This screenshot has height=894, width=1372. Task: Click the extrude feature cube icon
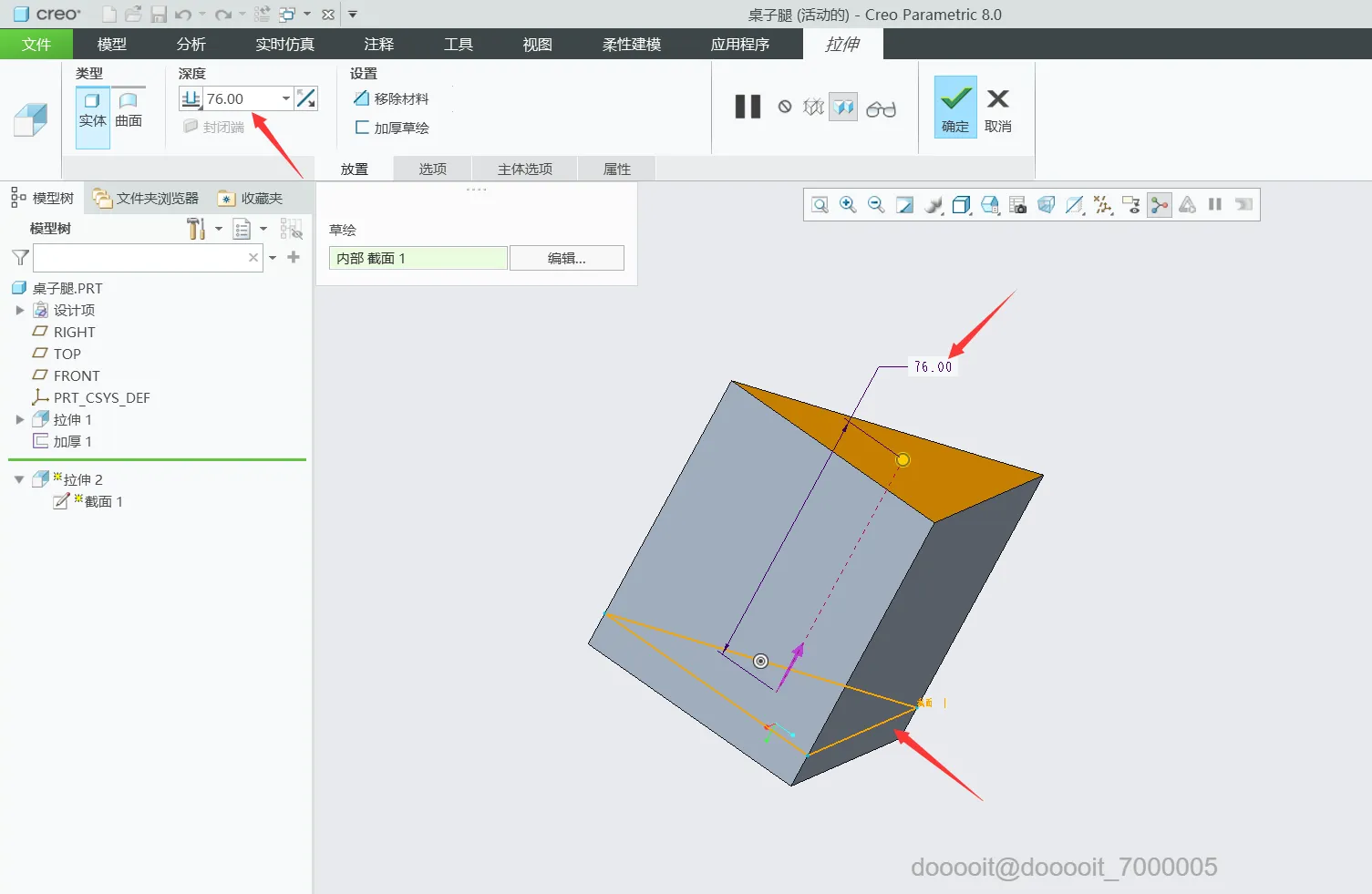pos(31,119)
